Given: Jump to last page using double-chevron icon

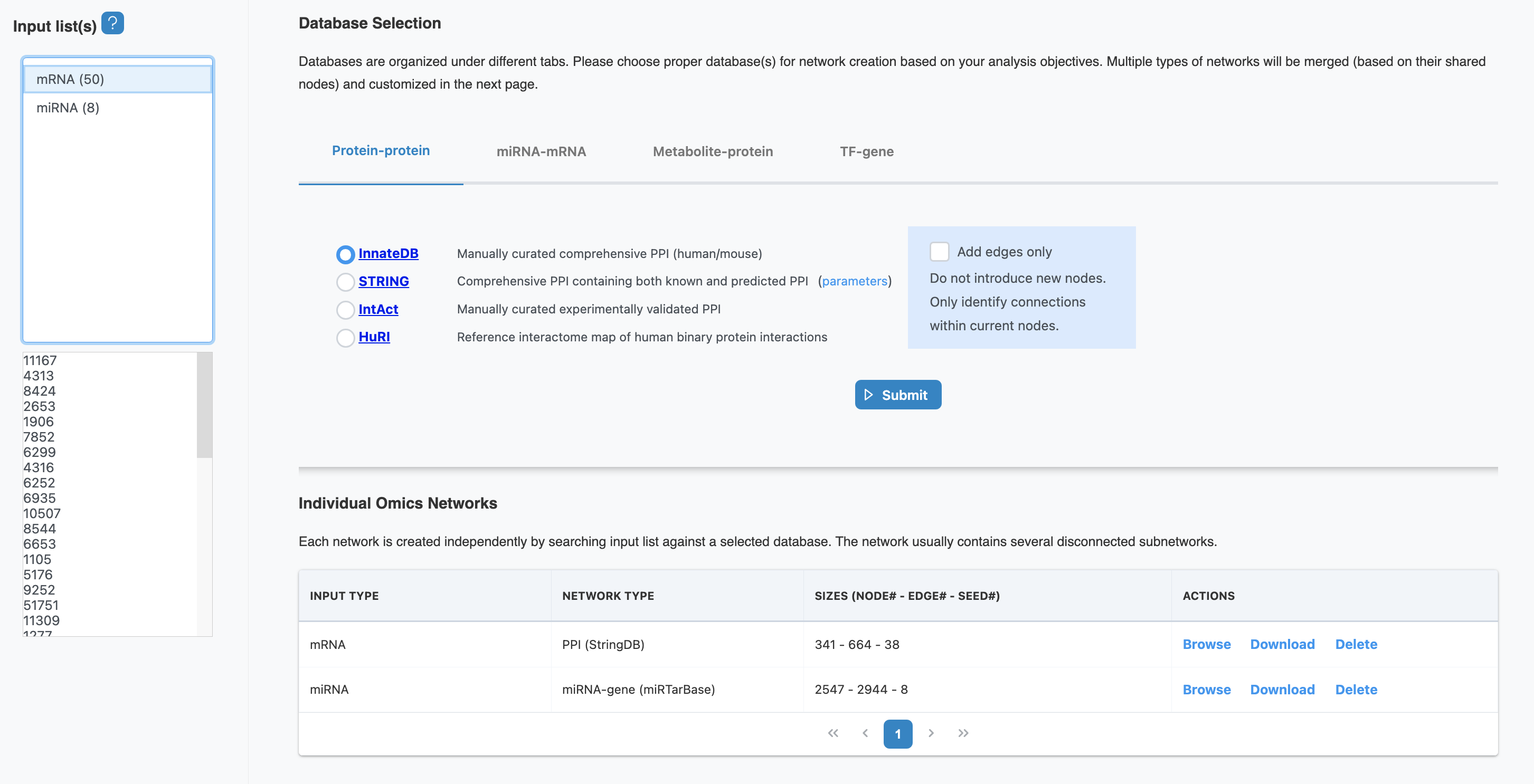Looking at the screenshot, I should tap(963, 733).
